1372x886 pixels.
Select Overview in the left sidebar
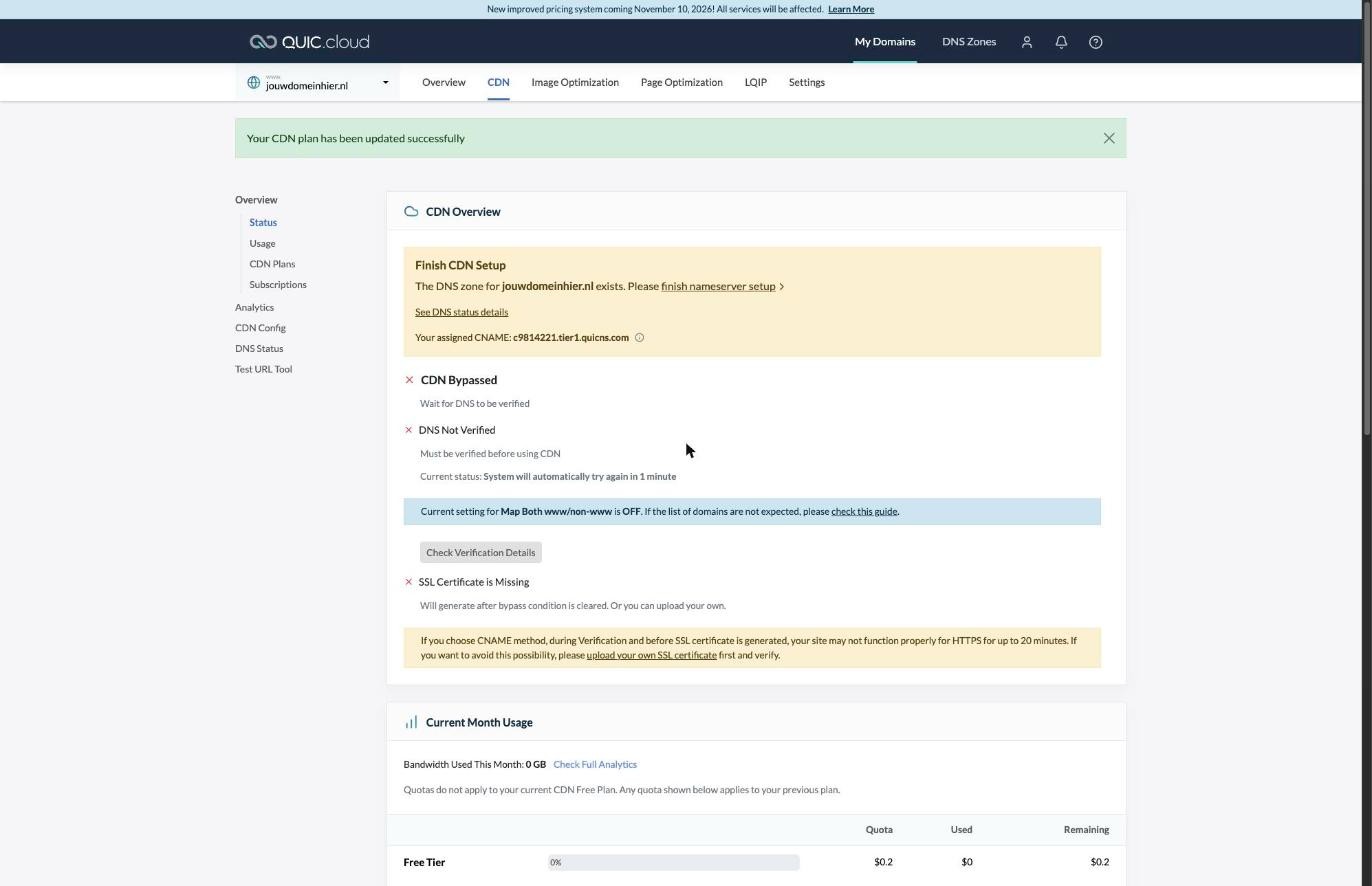tap(256, 200)
